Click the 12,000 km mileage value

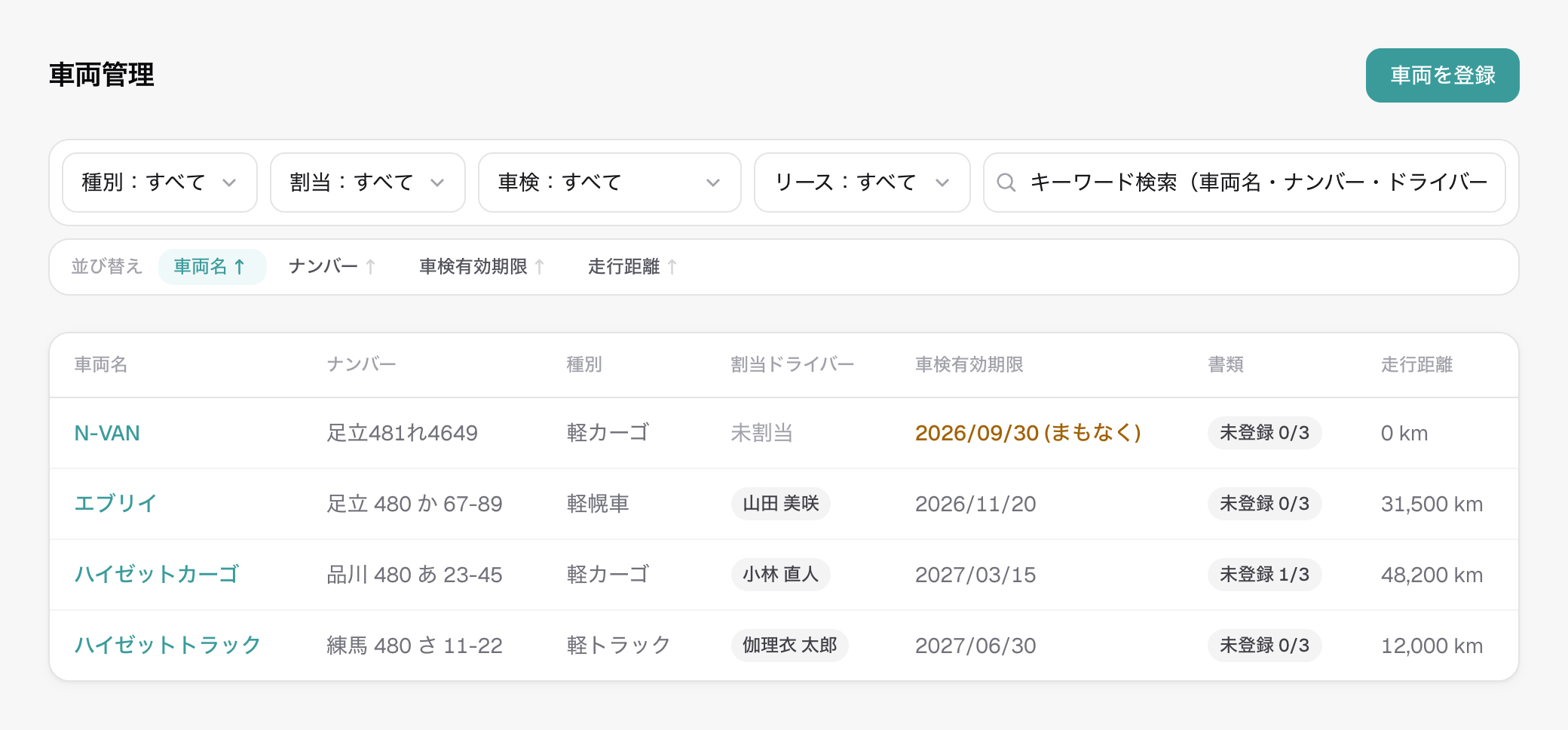click(x=1432, y=646)
